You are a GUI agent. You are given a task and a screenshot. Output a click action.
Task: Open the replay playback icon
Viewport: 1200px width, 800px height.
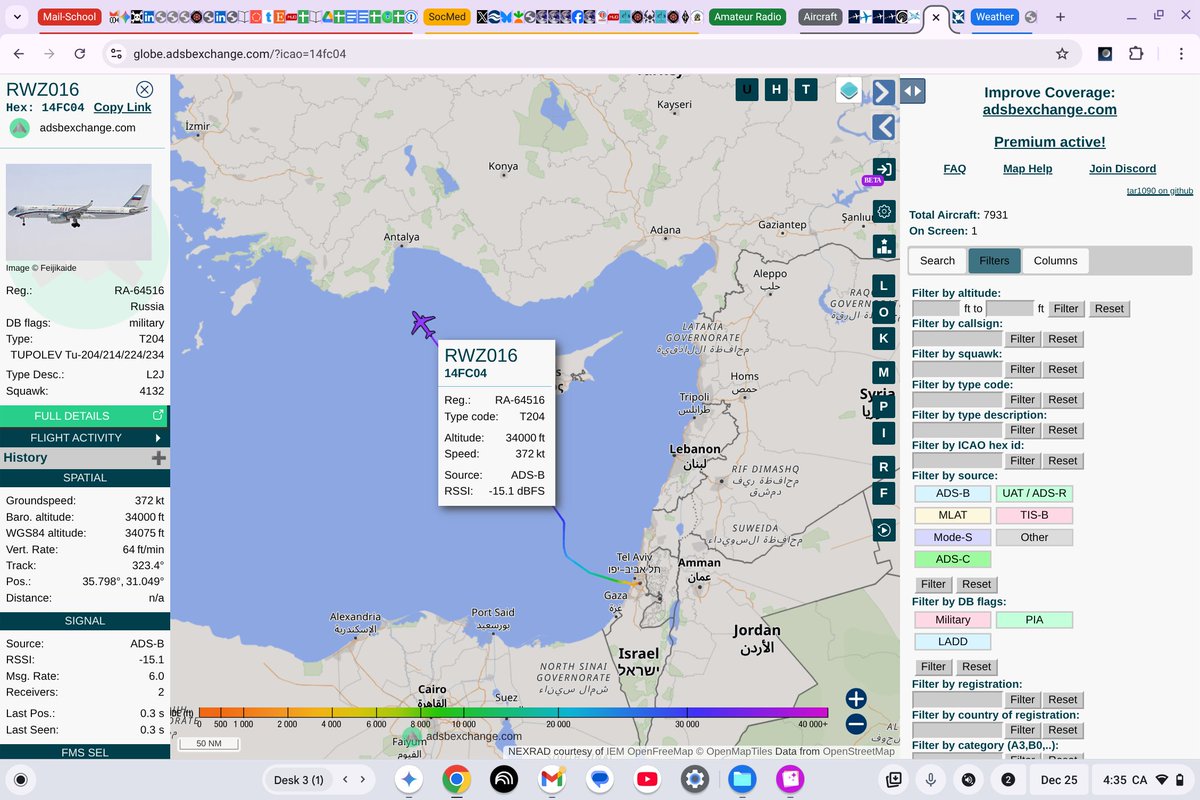coord(883,530)
